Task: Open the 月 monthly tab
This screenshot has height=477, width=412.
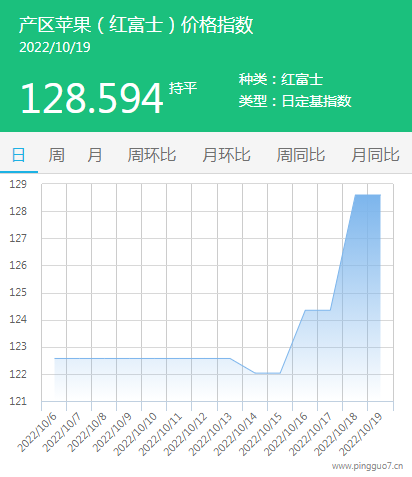Action: [x=95, y=155]
